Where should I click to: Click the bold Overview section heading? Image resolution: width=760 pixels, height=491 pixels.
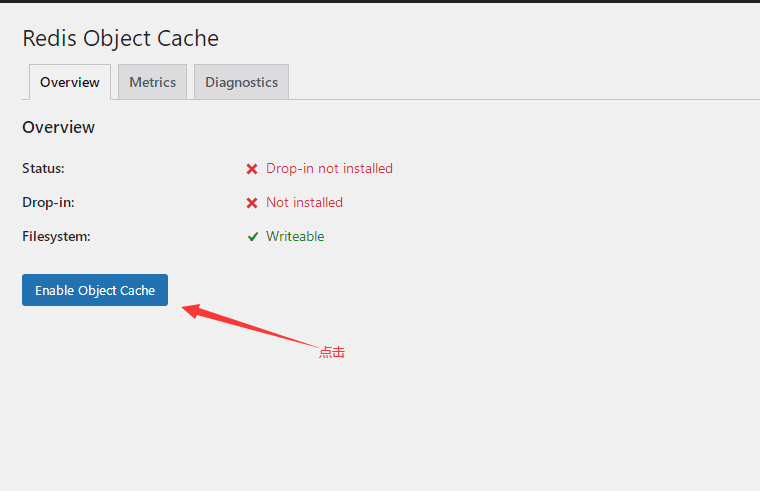[x=58, y=127]
